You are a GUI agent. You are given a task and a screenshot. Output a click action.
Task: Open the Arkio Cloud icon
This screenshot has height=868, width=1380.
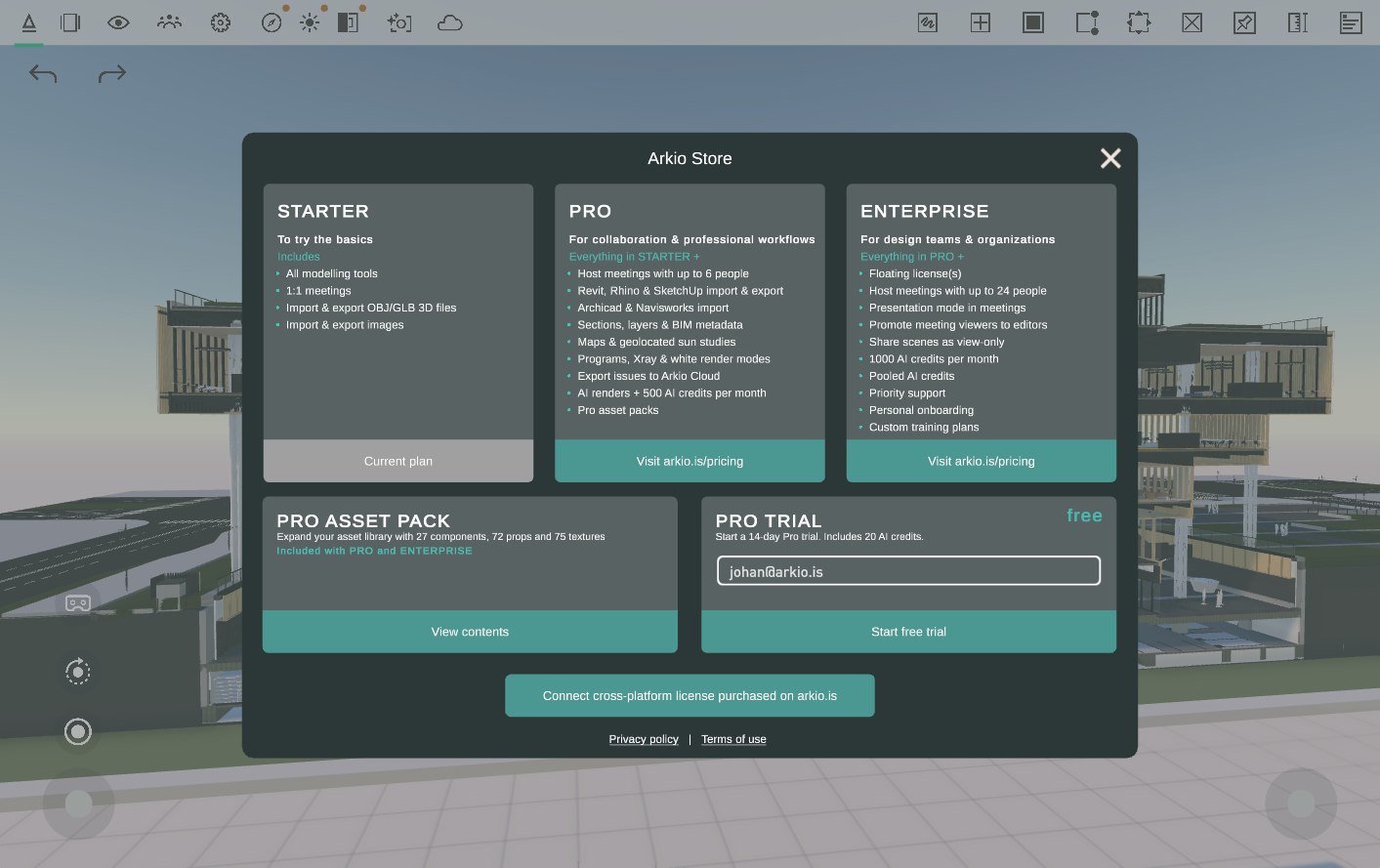pyautogui.click(x=450, y=22)
